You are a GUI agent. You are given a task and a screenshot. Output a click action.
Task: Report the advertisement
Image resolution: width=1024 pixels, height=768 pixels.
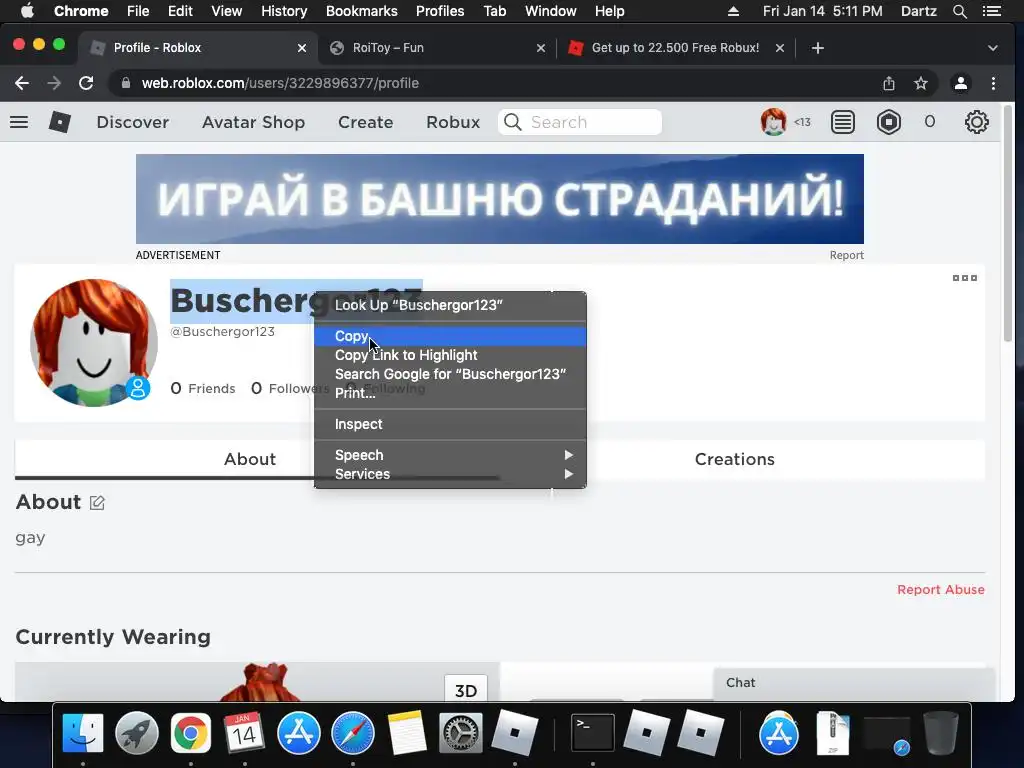coord(846,255)
